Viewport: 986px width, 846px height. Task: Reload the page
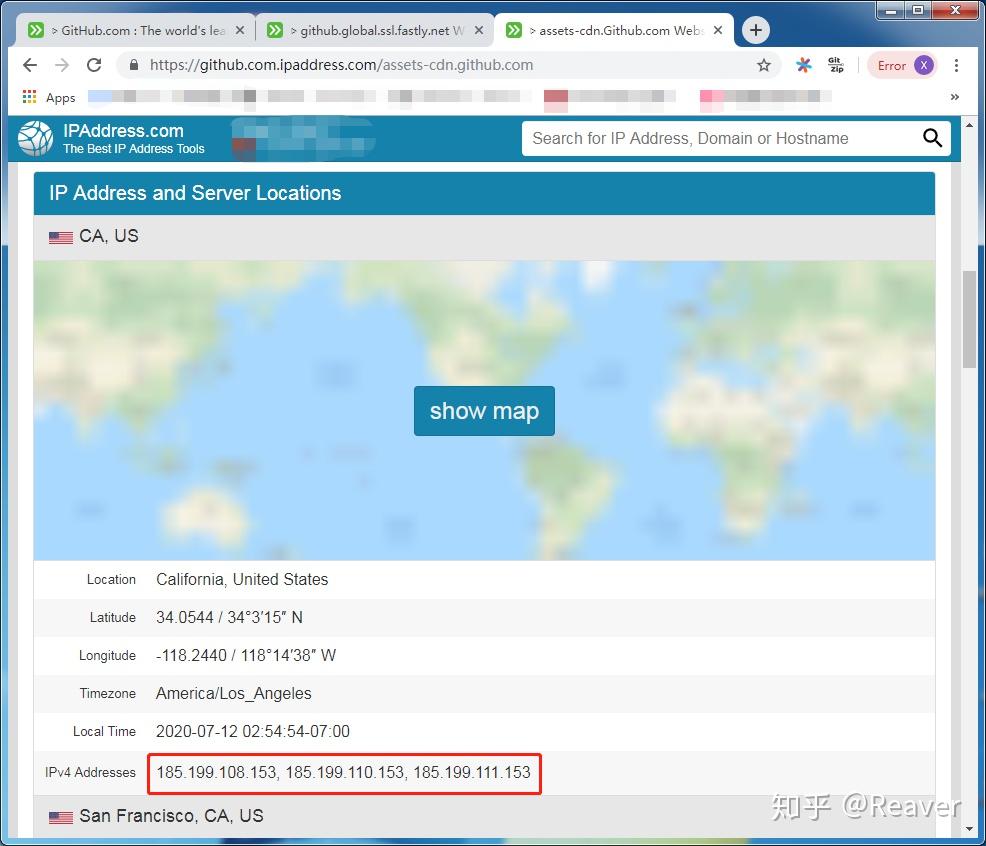pyautogui.click(x=94, y=64)
